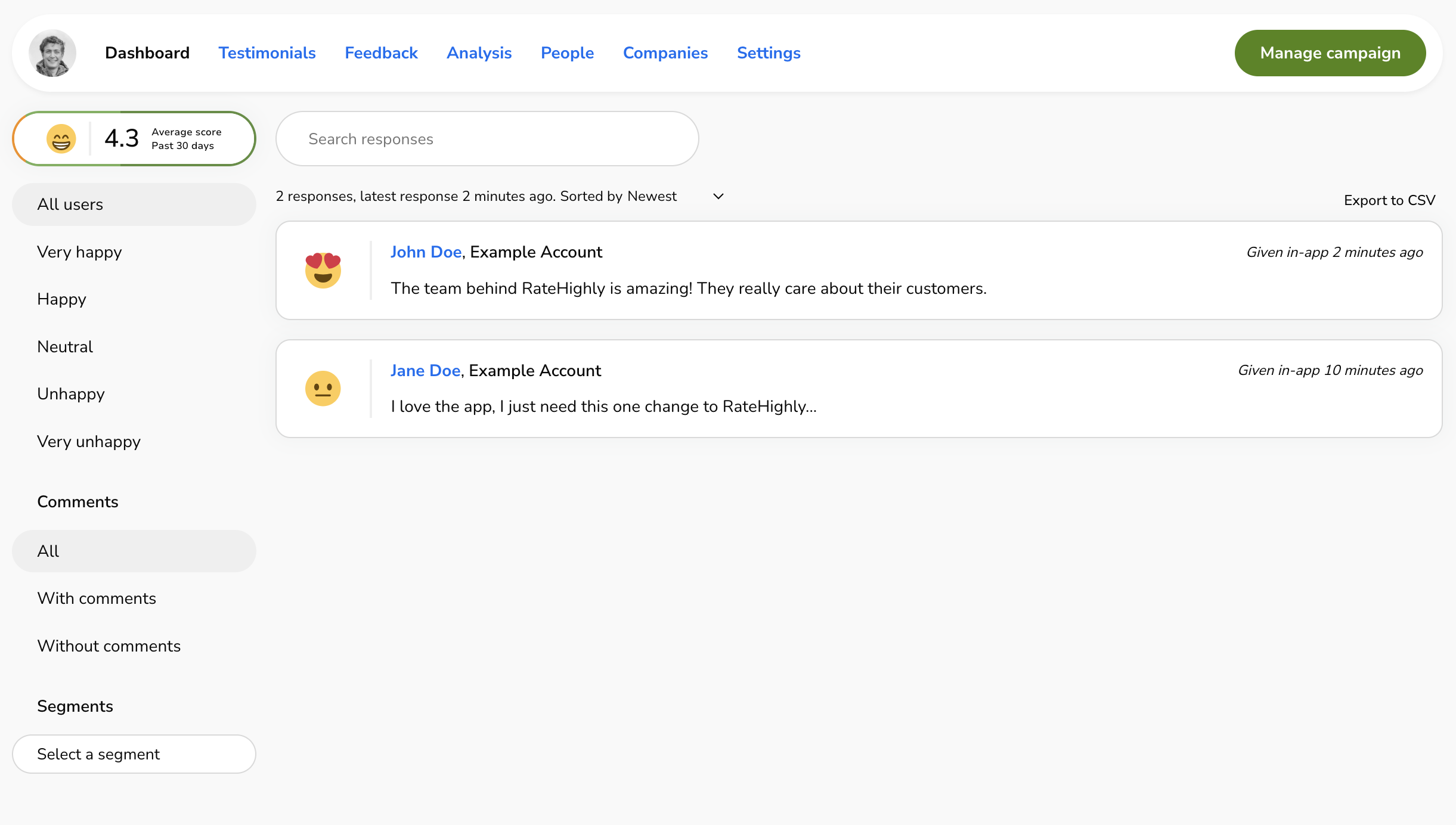Select the Unhappy filter
This screenshot has width=1456, height=825.
(71, 394)
